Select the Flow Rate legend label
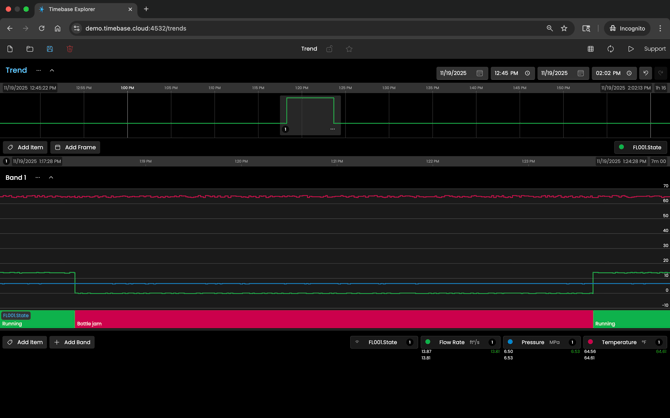Viewport: 670px width, 418px height. [x=452, y=342]
